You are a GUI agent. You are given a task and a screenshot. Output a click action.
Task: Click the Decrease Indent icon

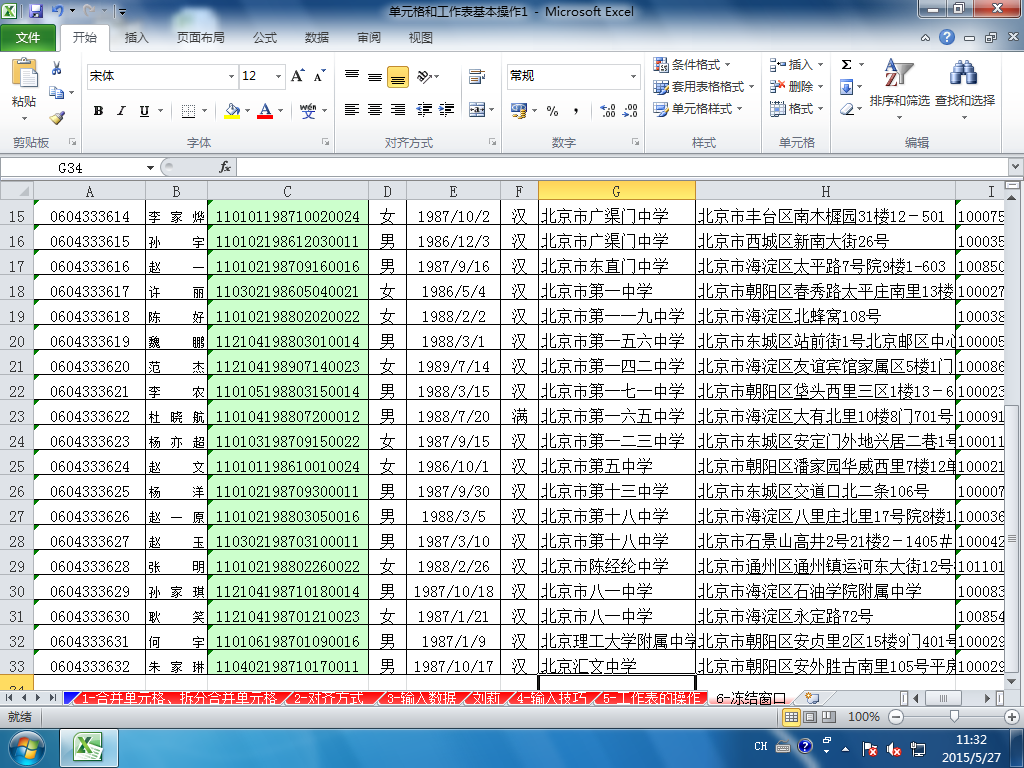click(x=424, y=110)
